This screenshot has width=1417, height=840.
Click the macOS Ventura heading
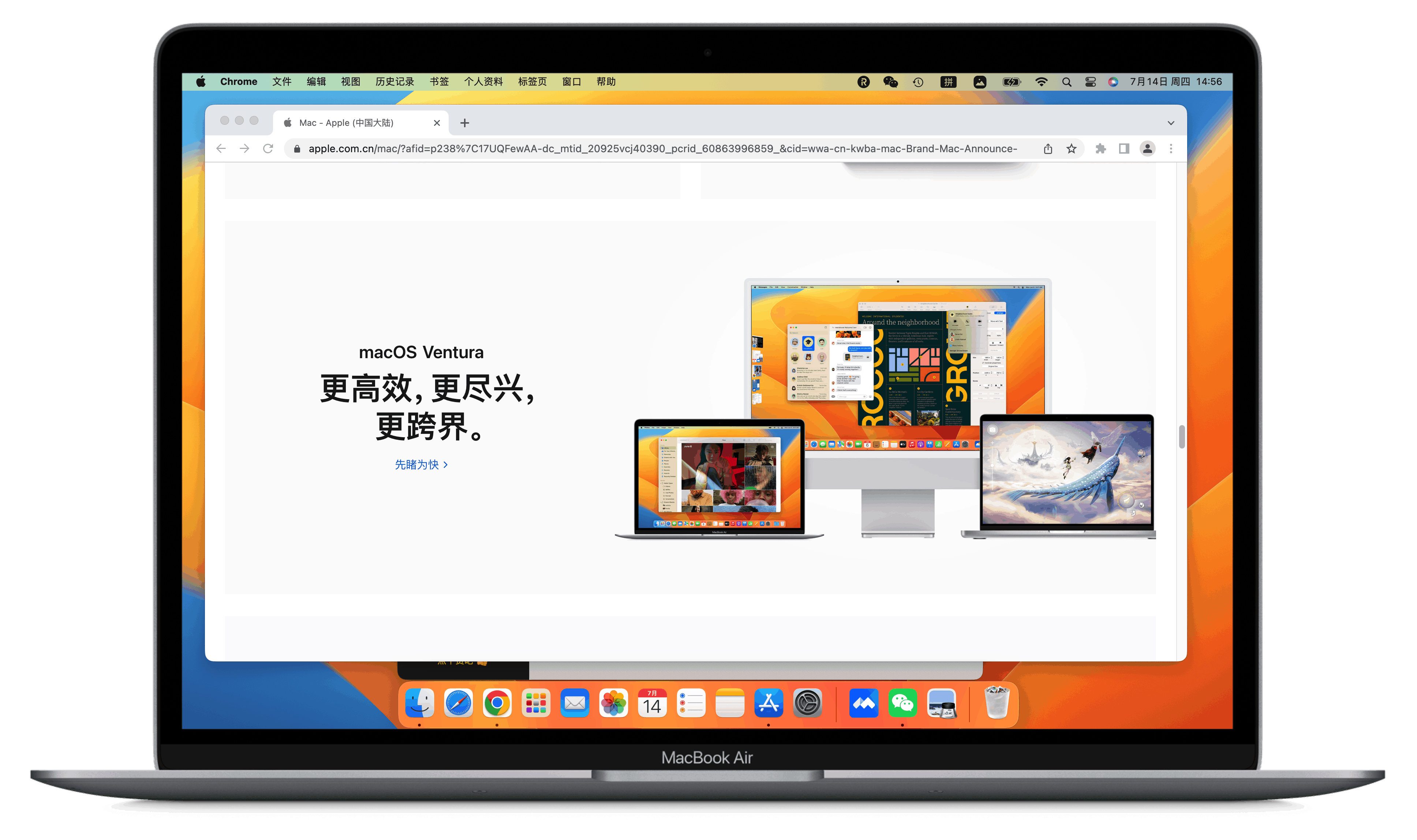(x=421, y=352)
